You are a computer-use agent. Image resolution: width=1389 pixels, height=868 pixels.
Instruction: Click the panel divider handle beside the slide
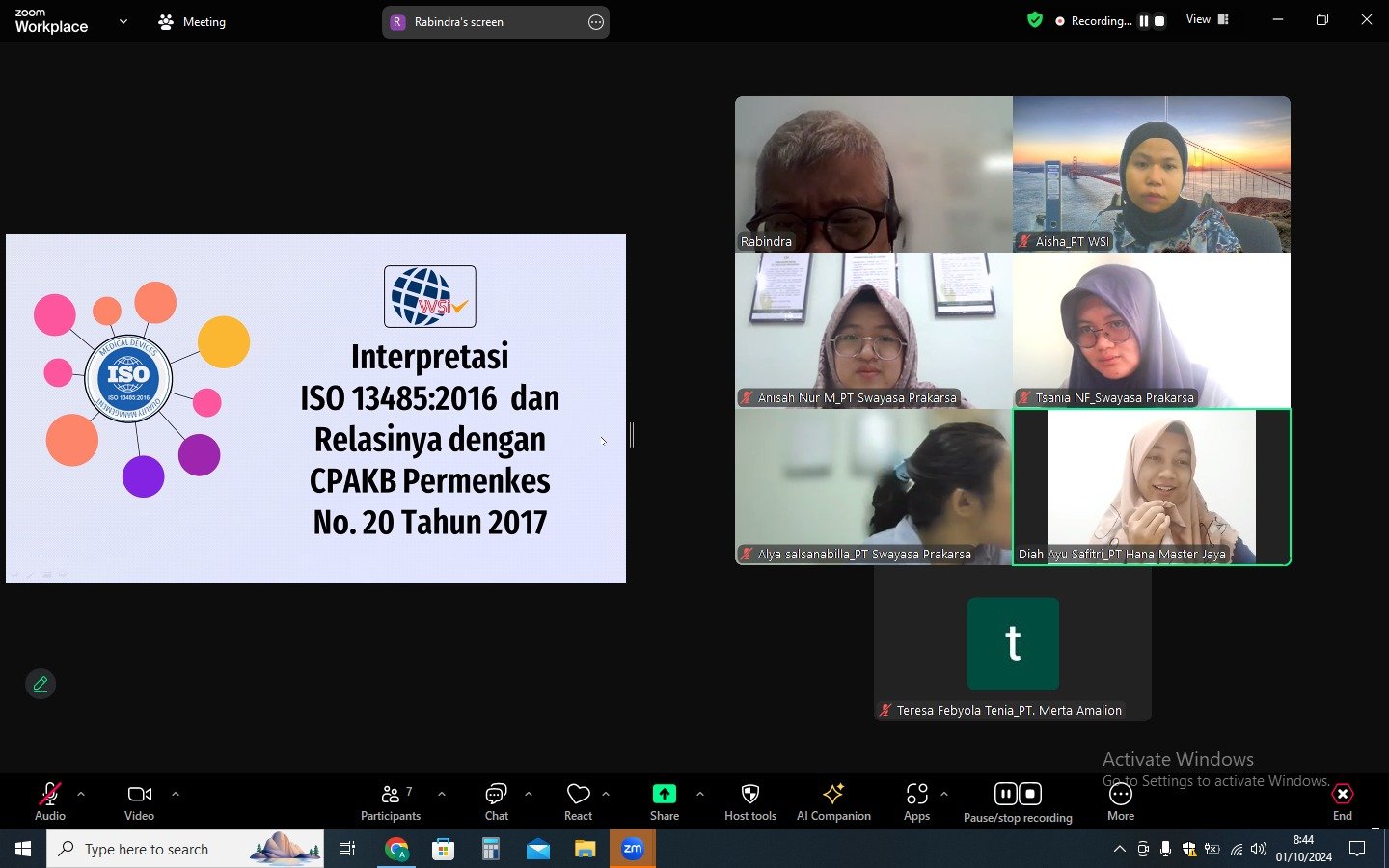(632, 435)
